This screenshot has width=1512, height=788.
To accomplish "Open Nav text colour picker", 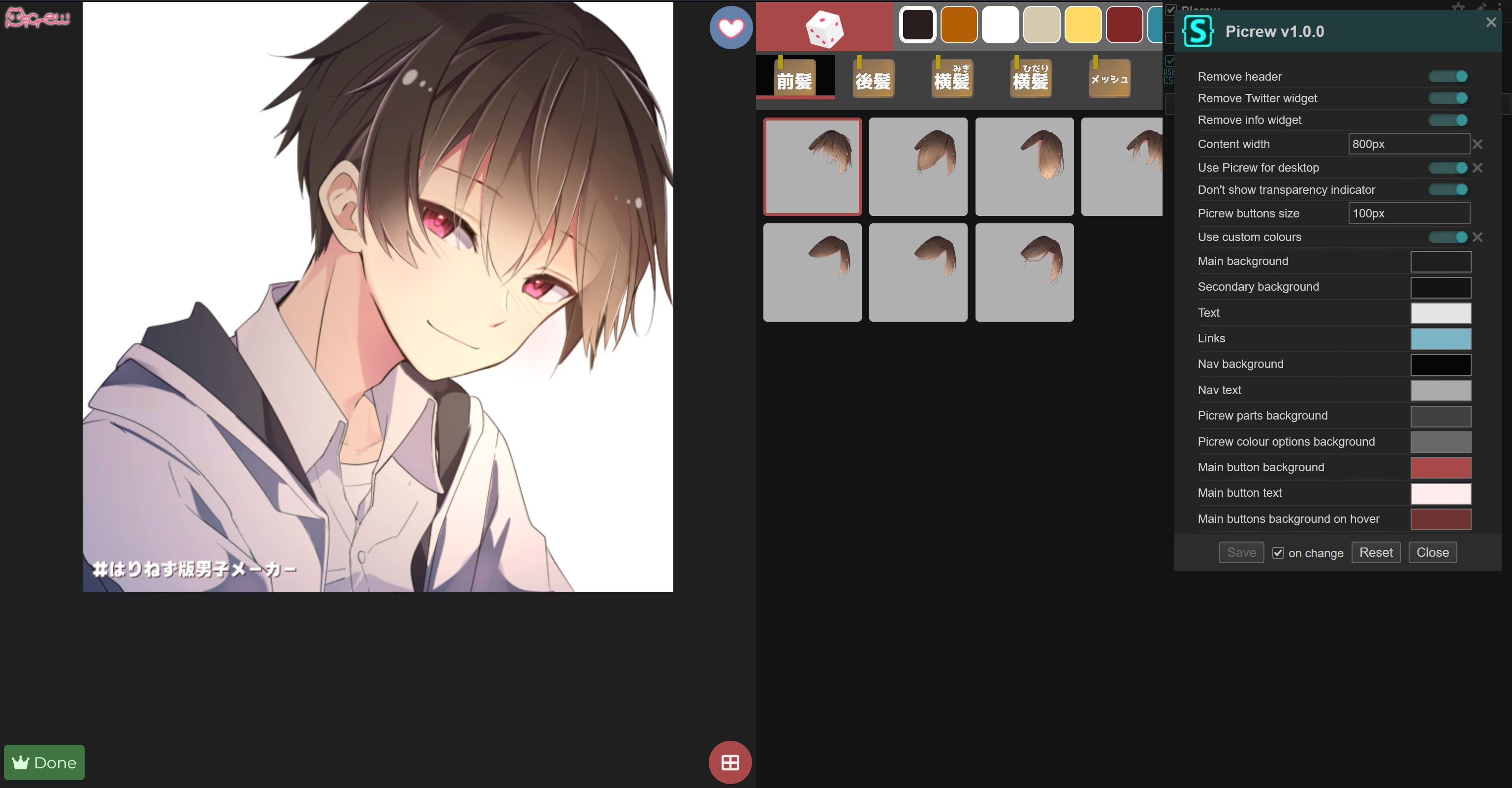I will [x=1441, y=391].
